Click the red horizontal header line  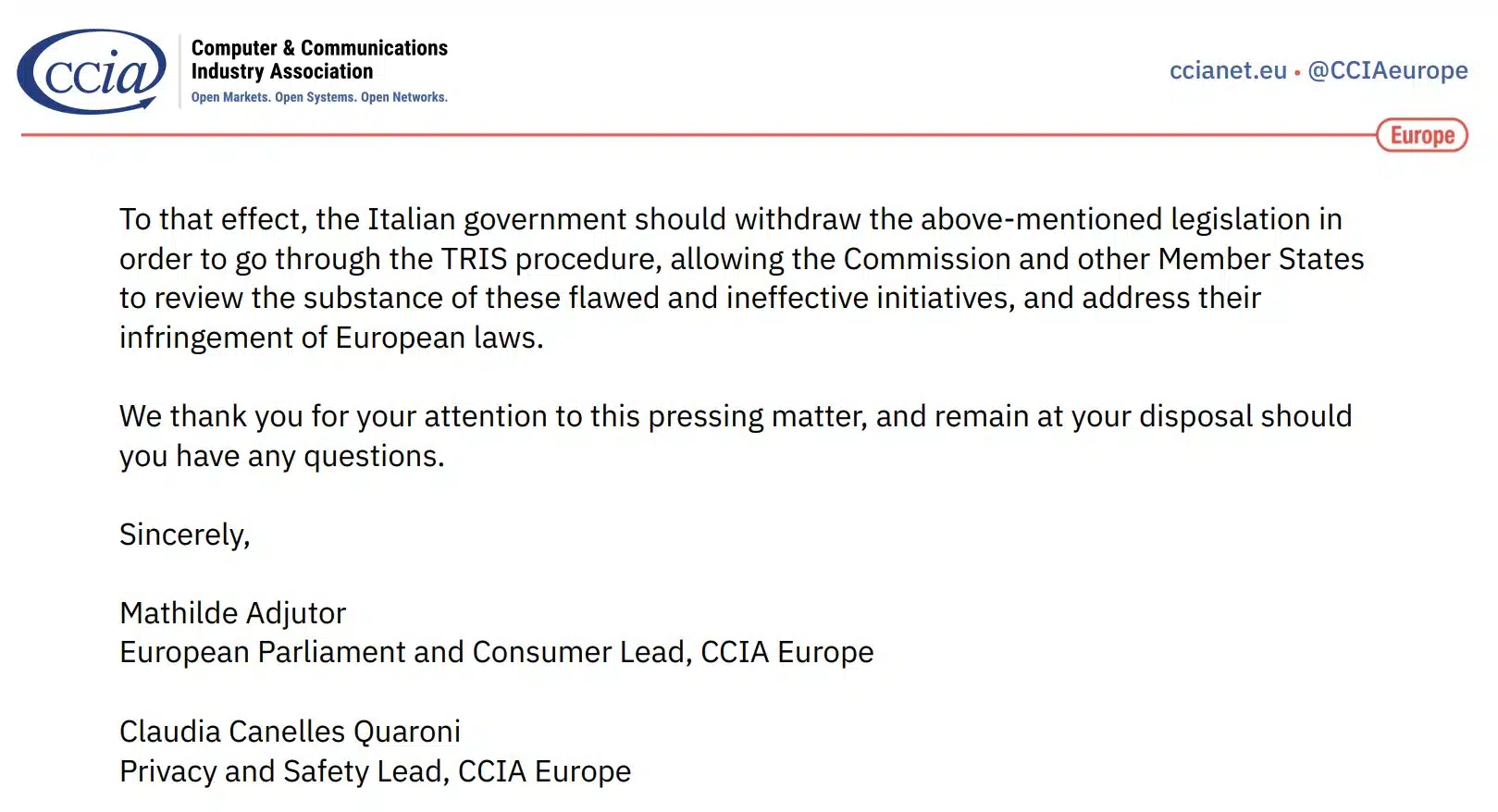(x=699, y=135)
